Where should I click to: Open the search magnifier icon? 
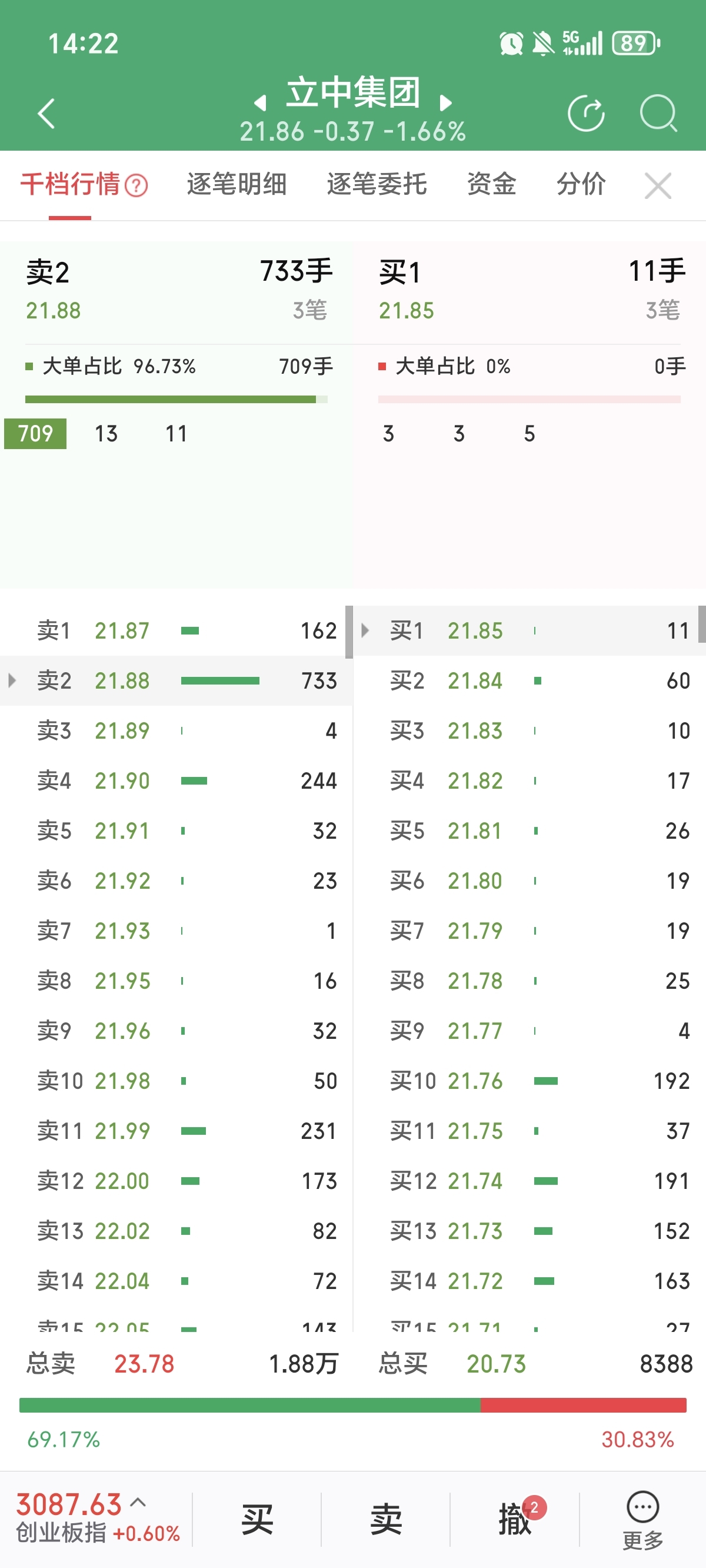[x=658, y=113]
